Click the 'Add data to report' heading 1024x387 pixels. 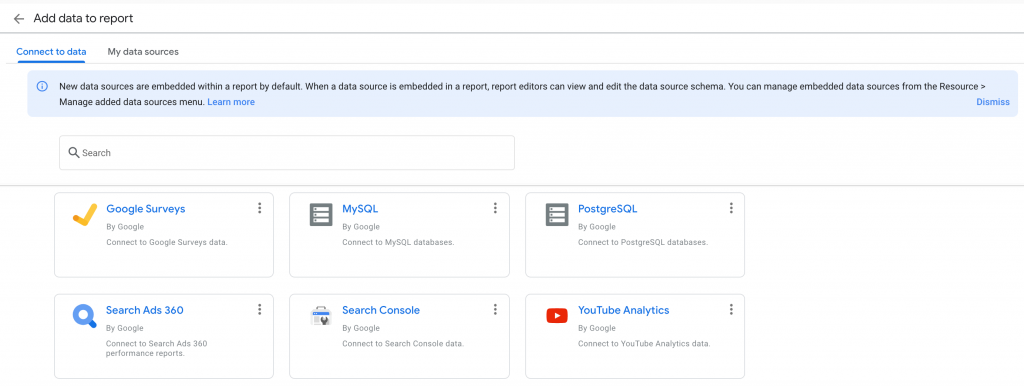83,18
